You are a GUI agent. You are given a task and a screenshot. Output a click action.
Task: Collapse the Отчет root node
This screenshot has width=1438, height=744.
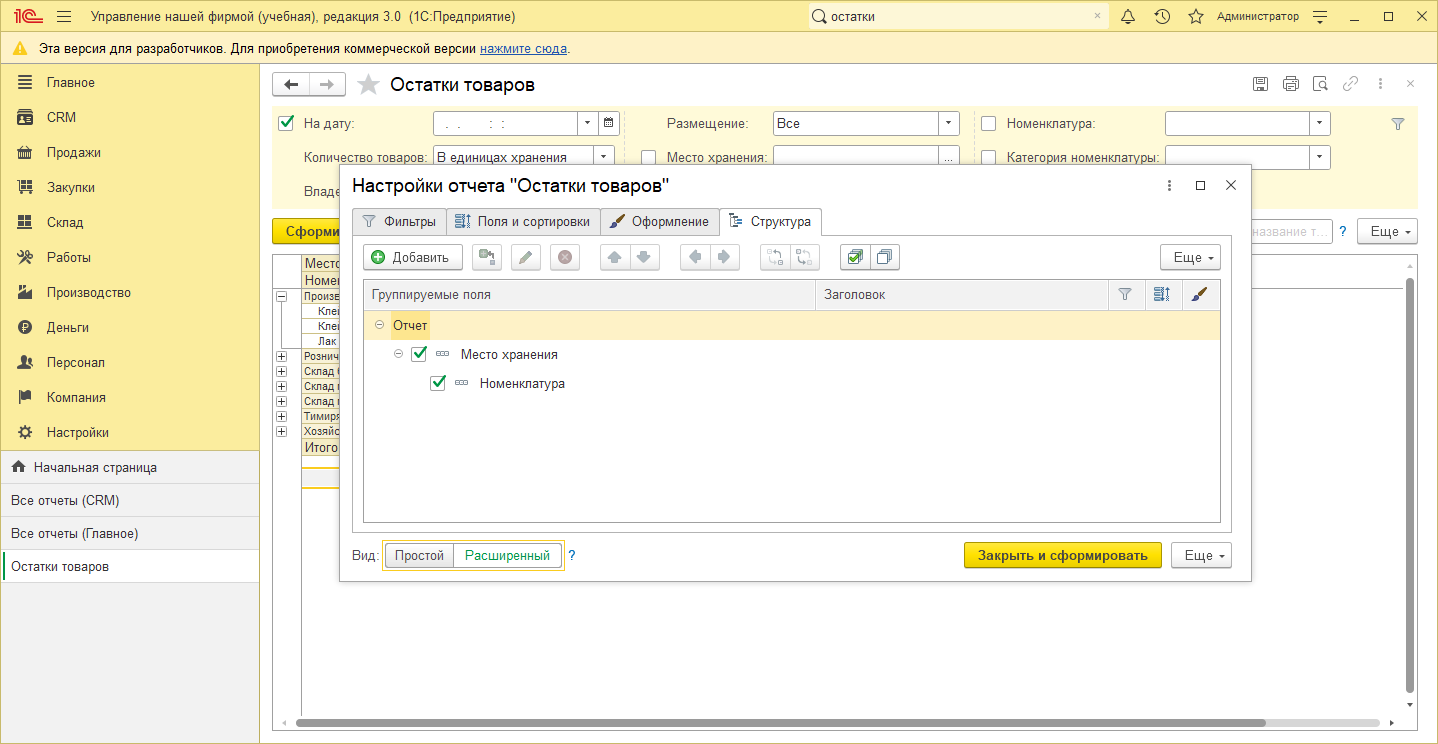point(379,326)
